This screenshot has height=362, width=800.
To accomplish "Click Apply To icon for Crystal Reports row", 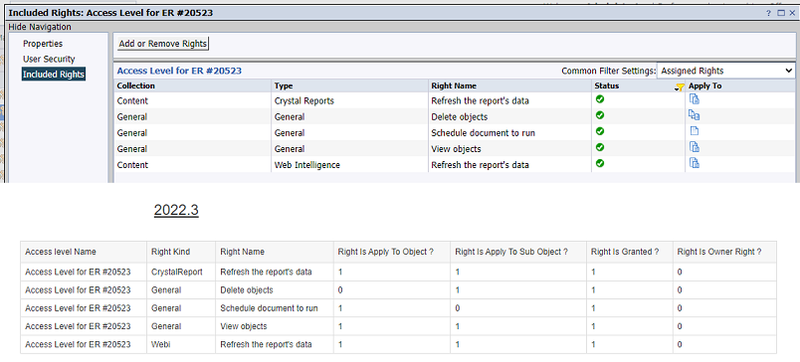I will point(694,99).
